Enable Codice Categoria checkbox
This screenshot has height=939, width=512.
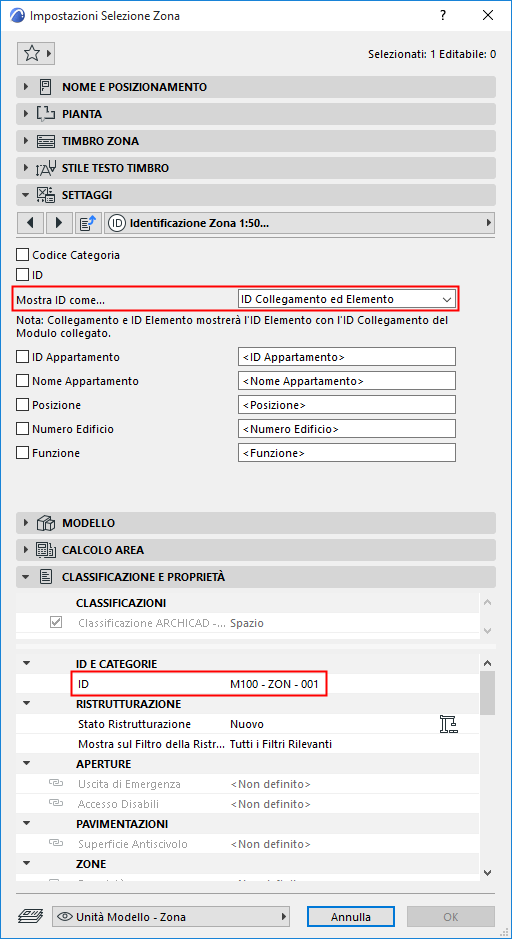pyautogui.click(x=22, y=255)
